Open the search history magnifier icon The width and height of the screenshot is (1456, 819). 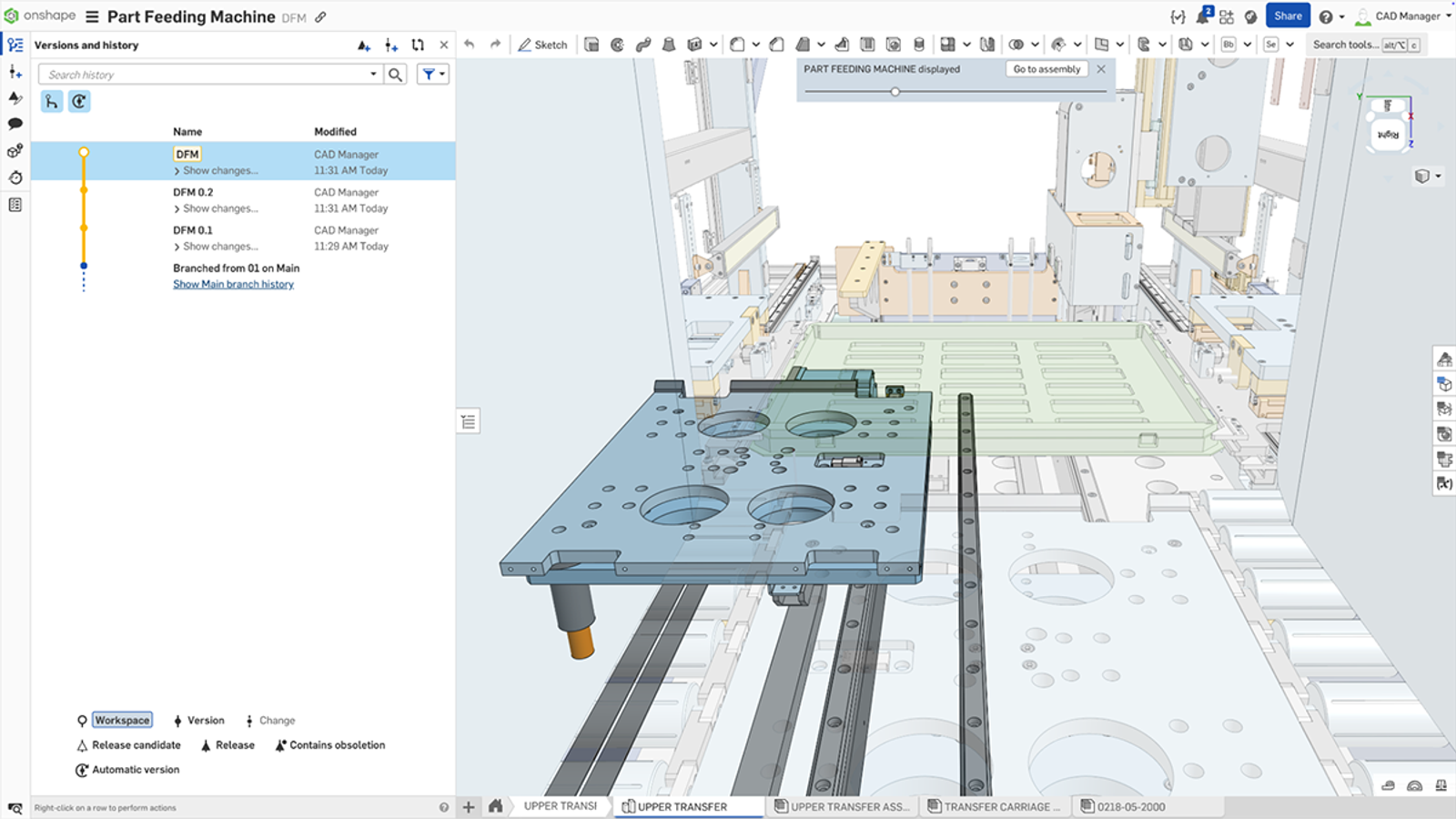(395, 74)
